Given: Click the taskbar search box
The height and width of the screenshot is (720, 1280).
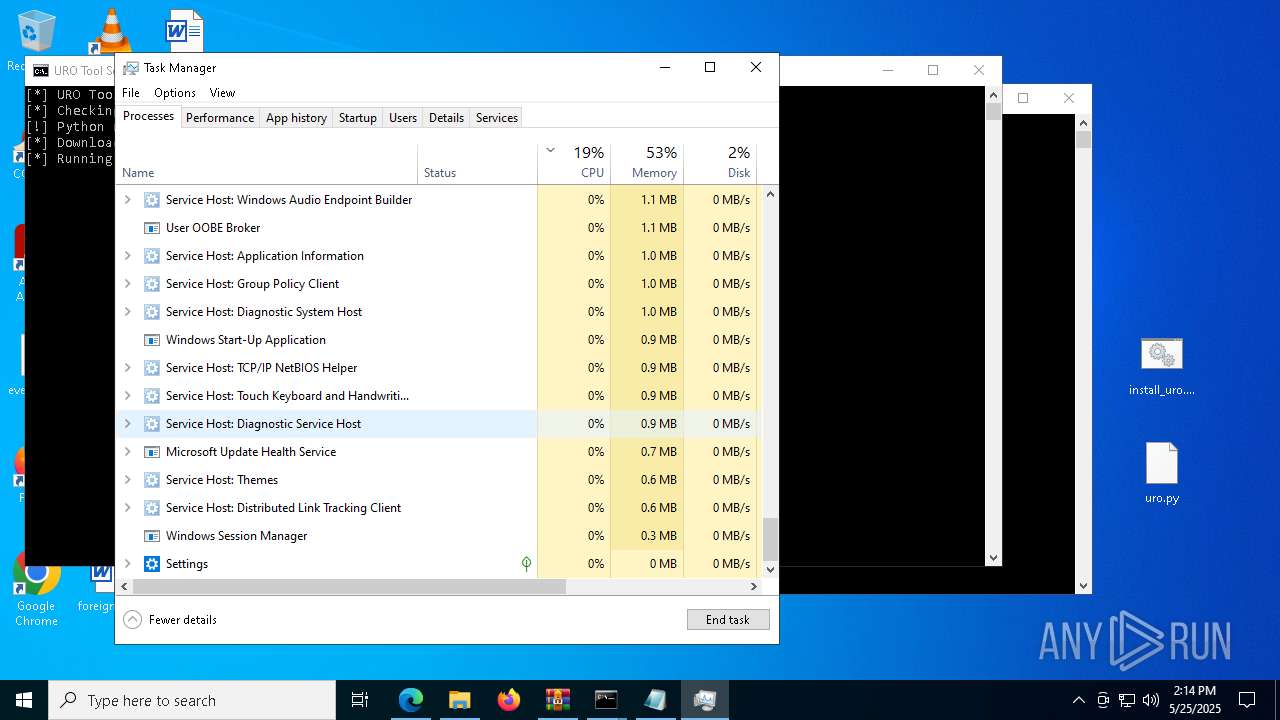Looking at the screenshot, I should (192, 700).
